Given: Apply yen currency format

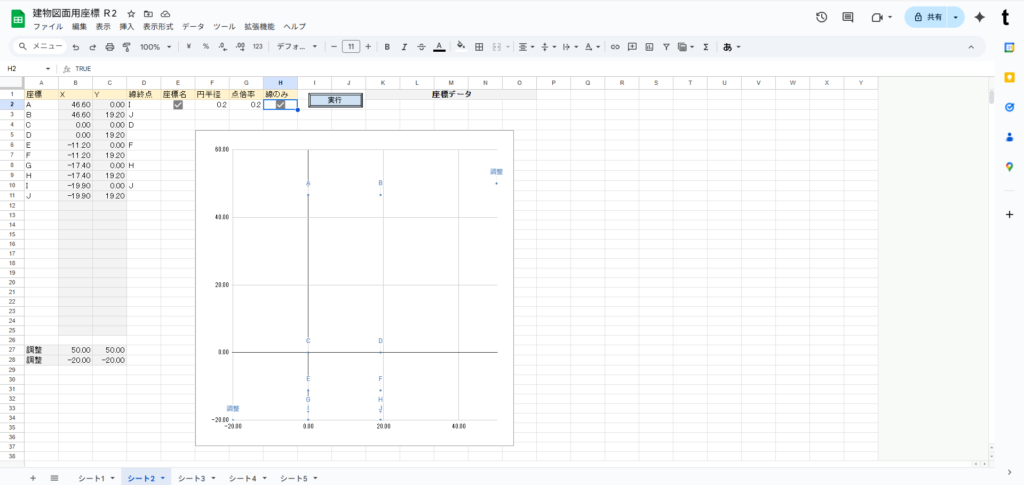Looking at the screenshot, I should 189,47.
